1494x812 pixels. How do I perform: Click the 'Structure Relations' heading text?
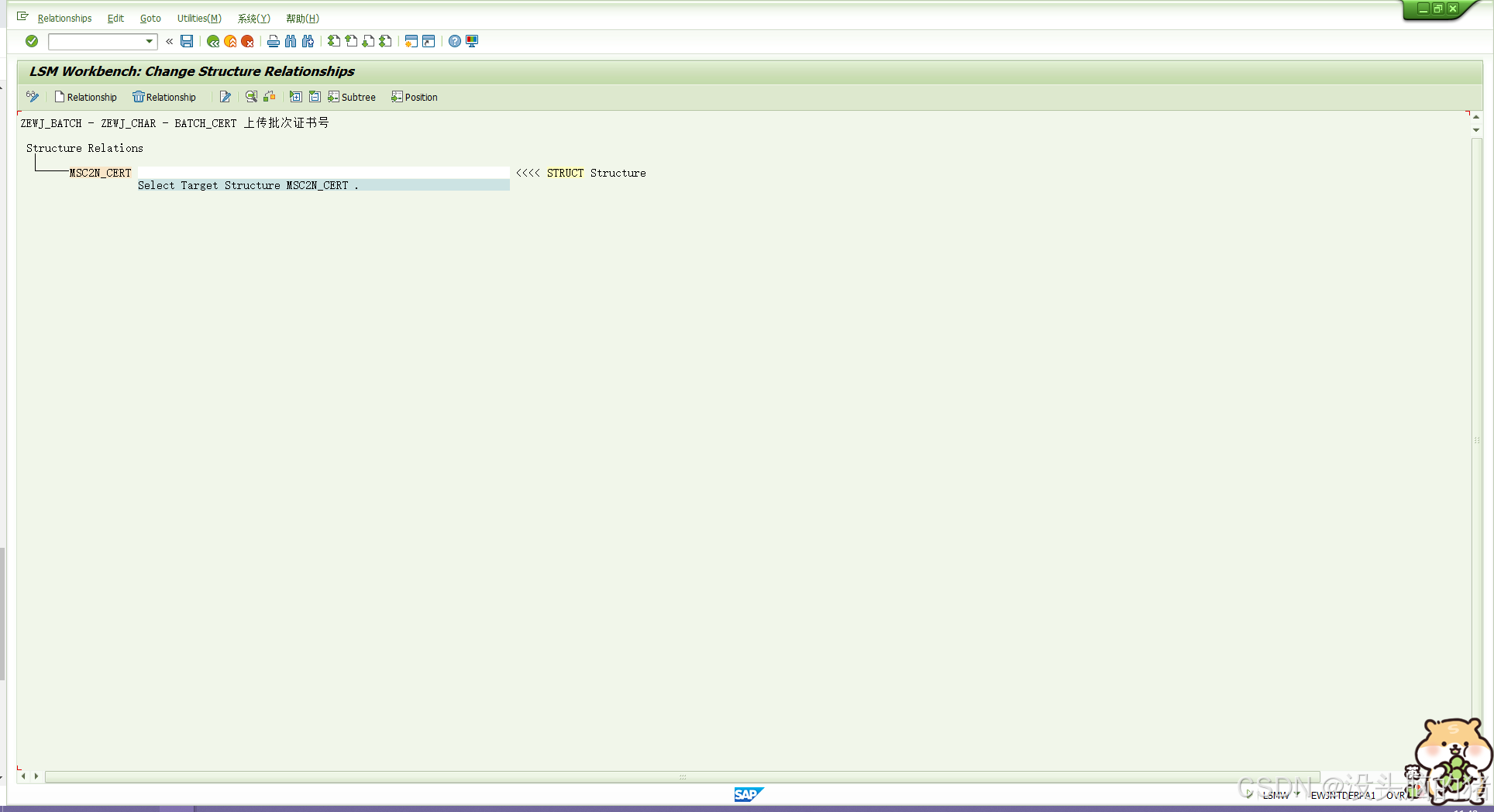point(84,148)
